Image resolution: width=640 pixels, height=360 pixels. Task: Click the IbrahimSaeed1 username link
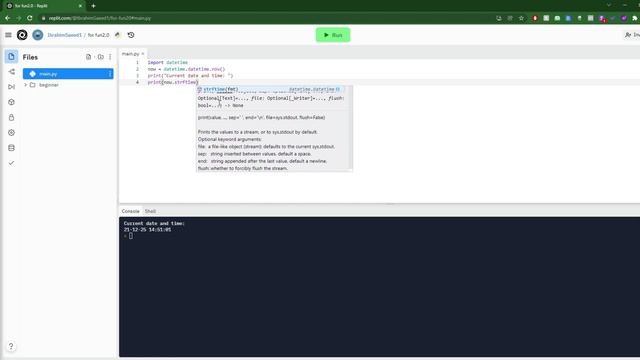coord(64,35)
